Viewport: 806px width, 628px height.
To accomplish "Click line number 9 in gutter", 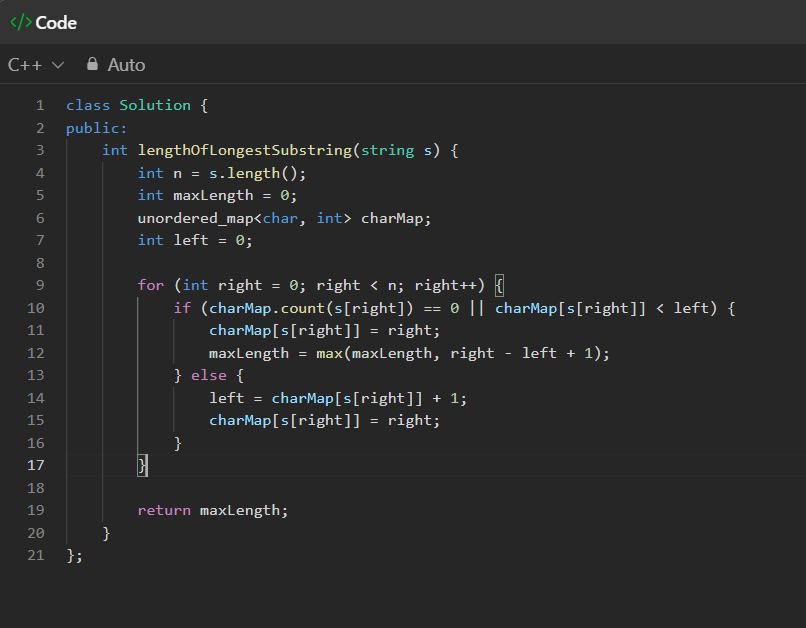I will point(40,285).
